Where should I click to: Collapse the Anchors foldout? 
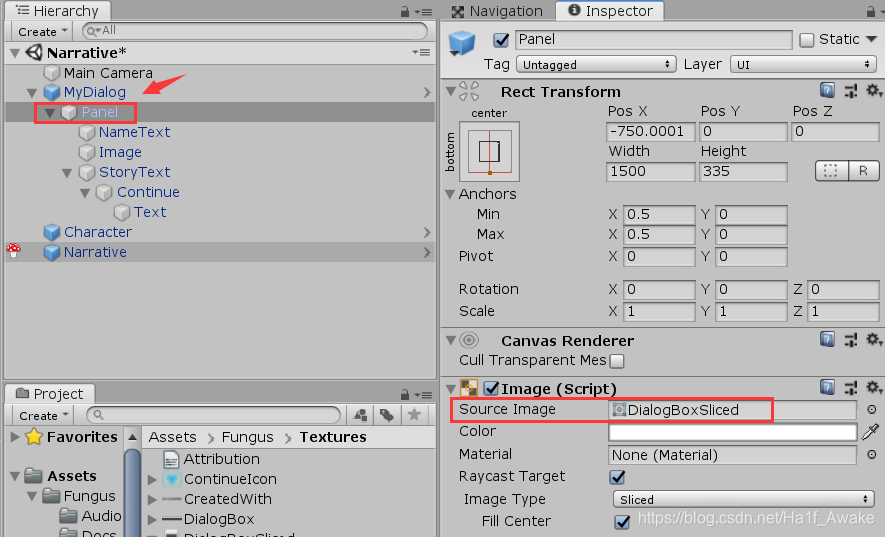point(450,194)
